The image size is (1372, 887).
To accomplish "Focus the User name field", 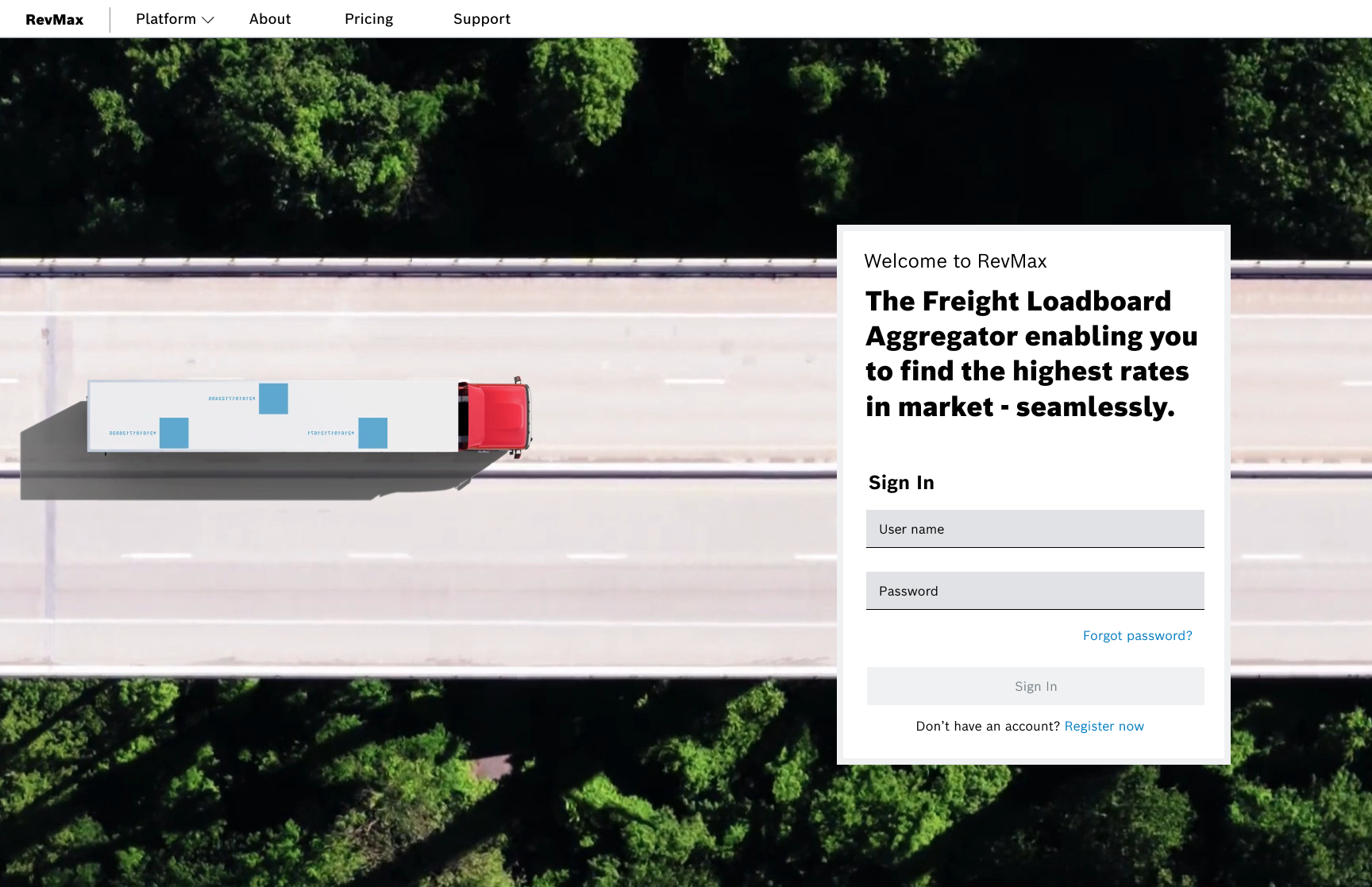I will (x=1035, y=529).
